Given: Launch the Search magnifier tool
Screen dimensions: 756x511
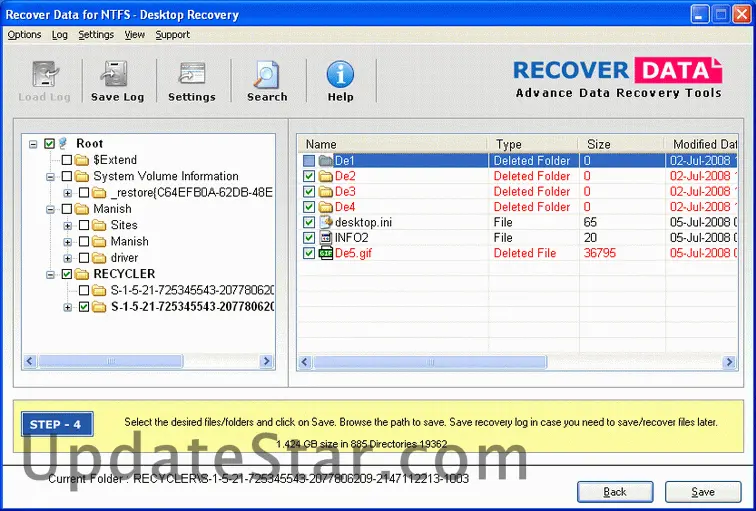Looking at the screenshot, I should point(267,74).
